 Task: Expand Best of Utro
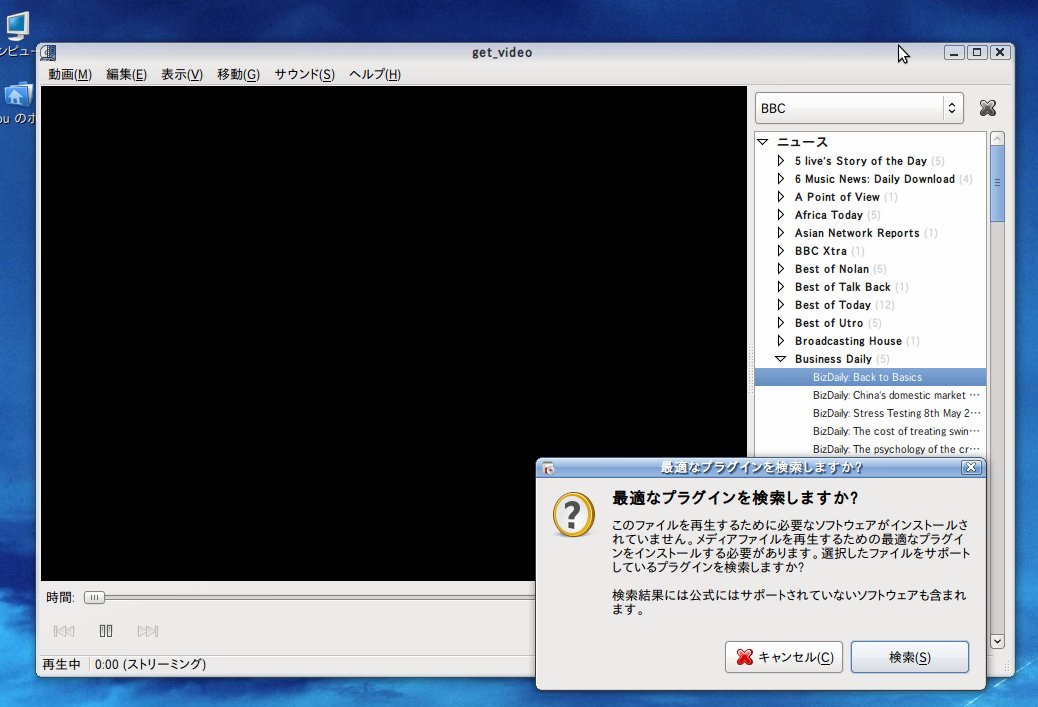tap(781, 322)
